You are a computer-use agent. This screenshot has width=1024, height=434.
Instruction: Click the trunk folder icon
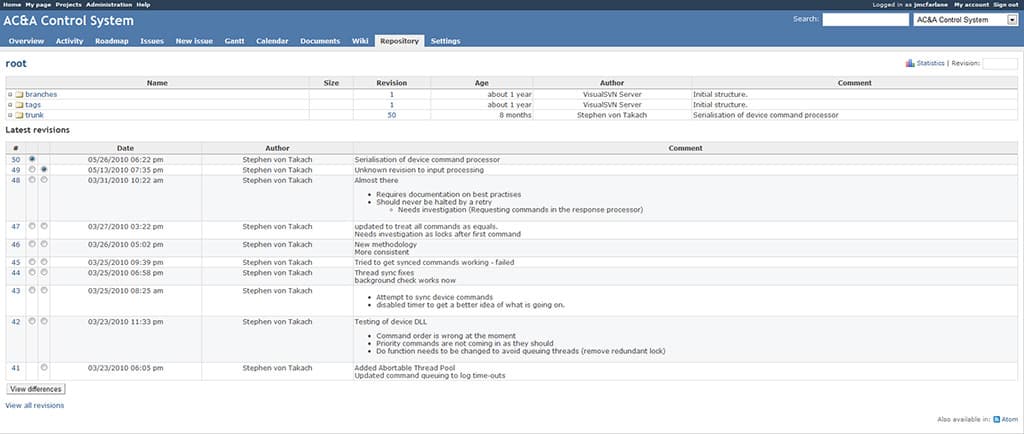click(19, 116)
